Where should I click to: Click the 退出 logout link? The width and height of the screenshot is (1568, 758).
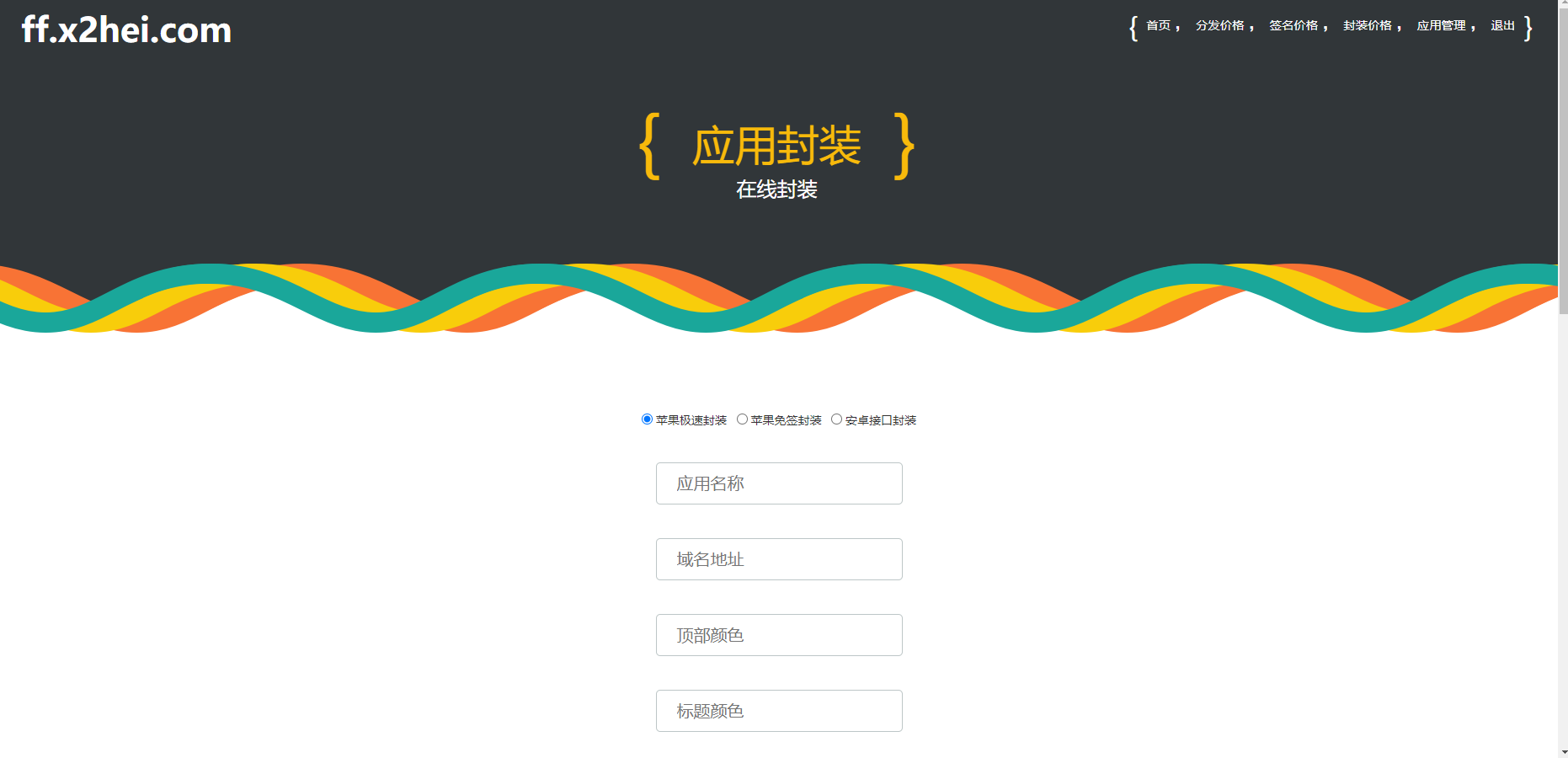(x=1502, y=26)
